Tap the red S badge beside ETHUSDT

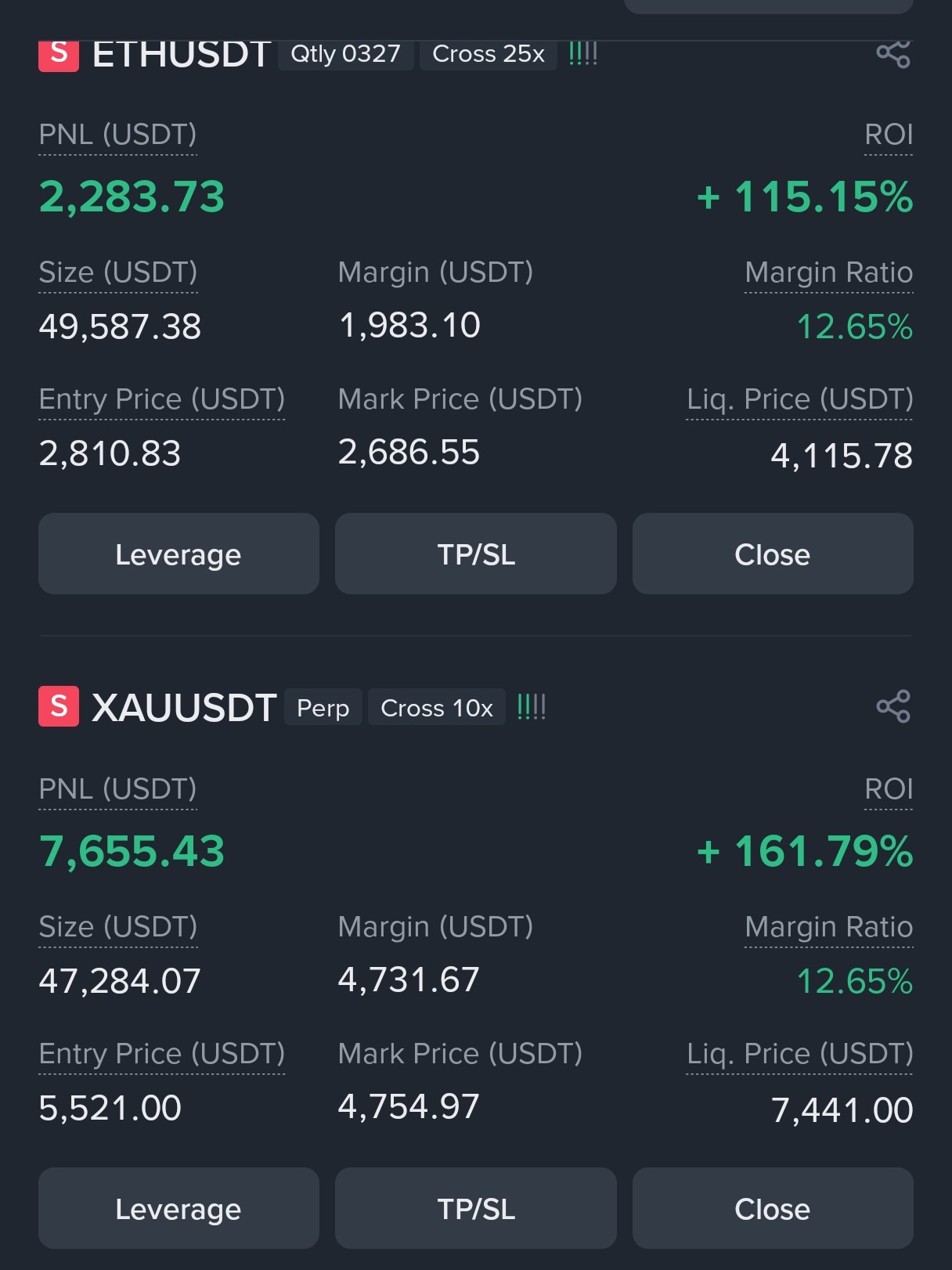59,55
